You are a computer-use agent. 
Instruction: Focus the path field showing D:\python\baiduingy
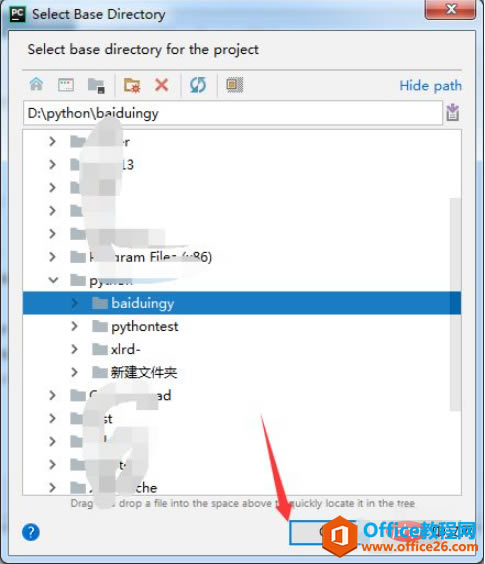[x=233, y=113]
